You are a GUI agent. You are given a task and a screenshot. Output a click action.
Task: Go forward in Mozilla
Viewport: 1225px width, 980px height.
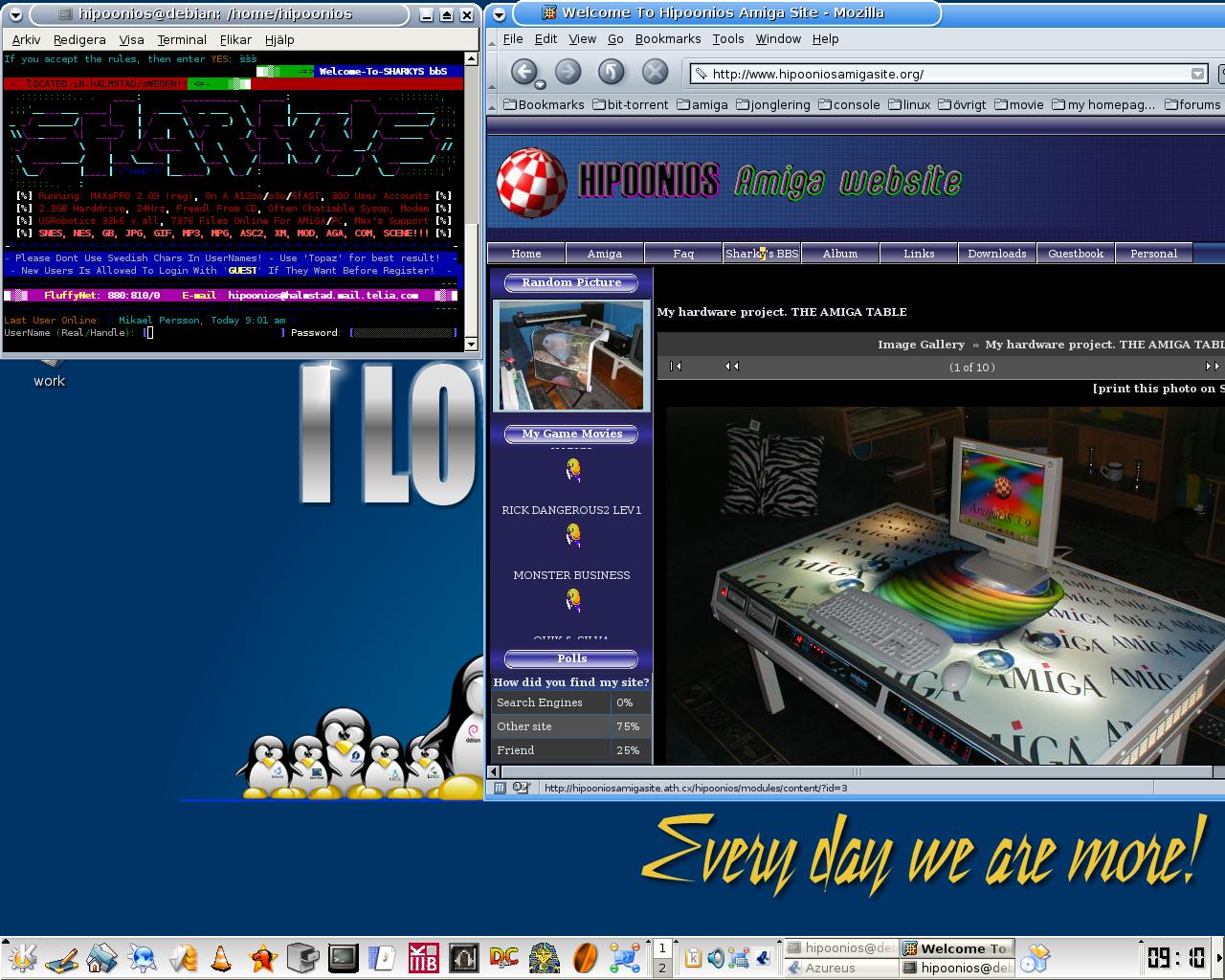(x=568, y=72)
